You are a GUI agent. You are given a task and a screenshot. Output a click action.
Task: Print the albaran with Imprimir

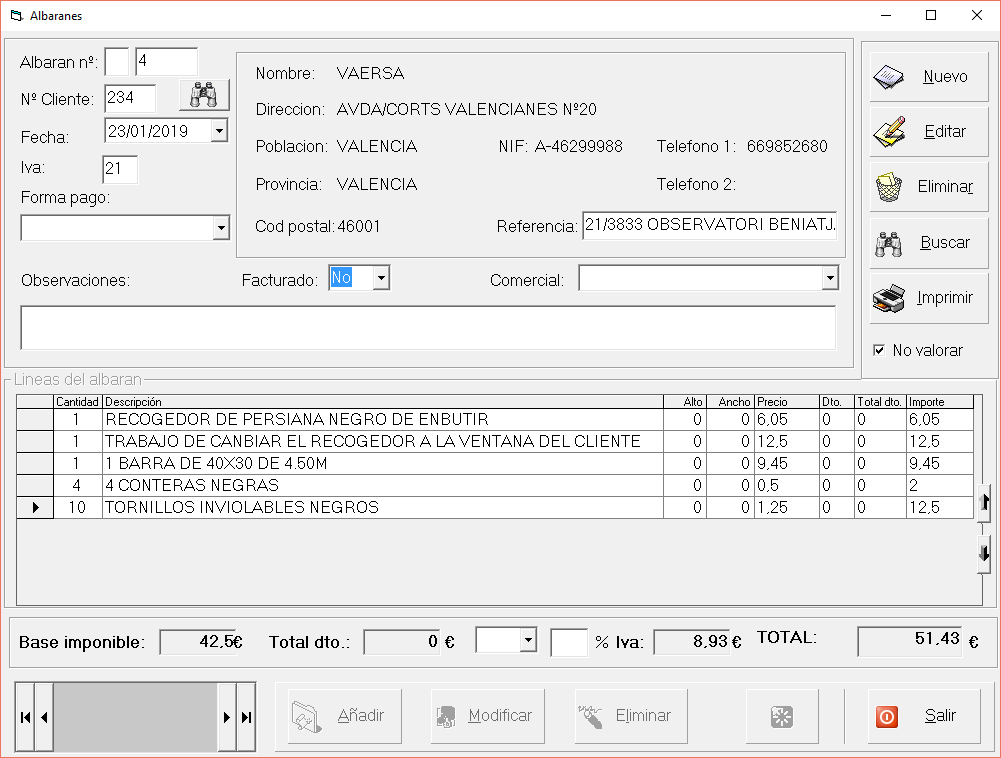tap(929, 298)
